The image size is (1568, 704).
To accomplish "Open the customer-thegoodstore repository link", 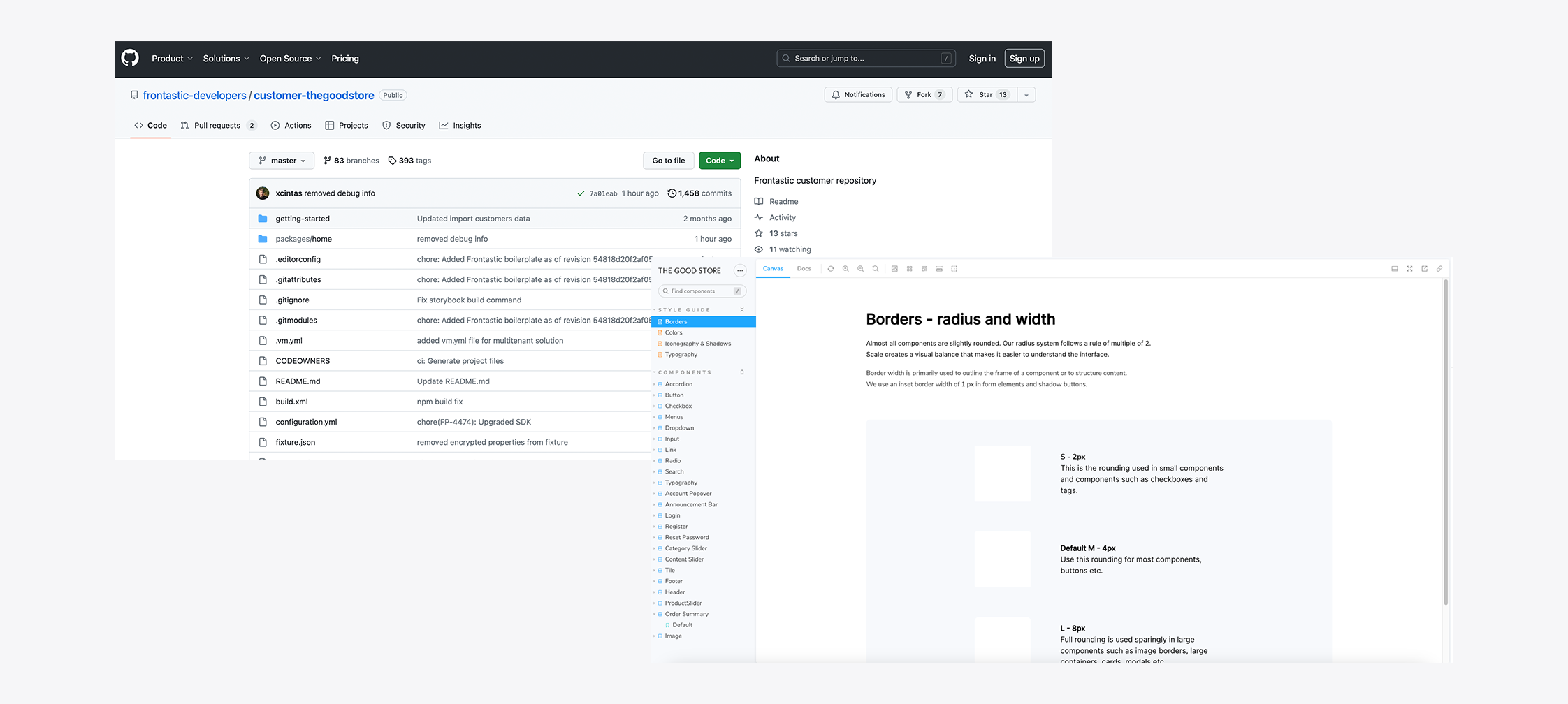I will point(314,96).
